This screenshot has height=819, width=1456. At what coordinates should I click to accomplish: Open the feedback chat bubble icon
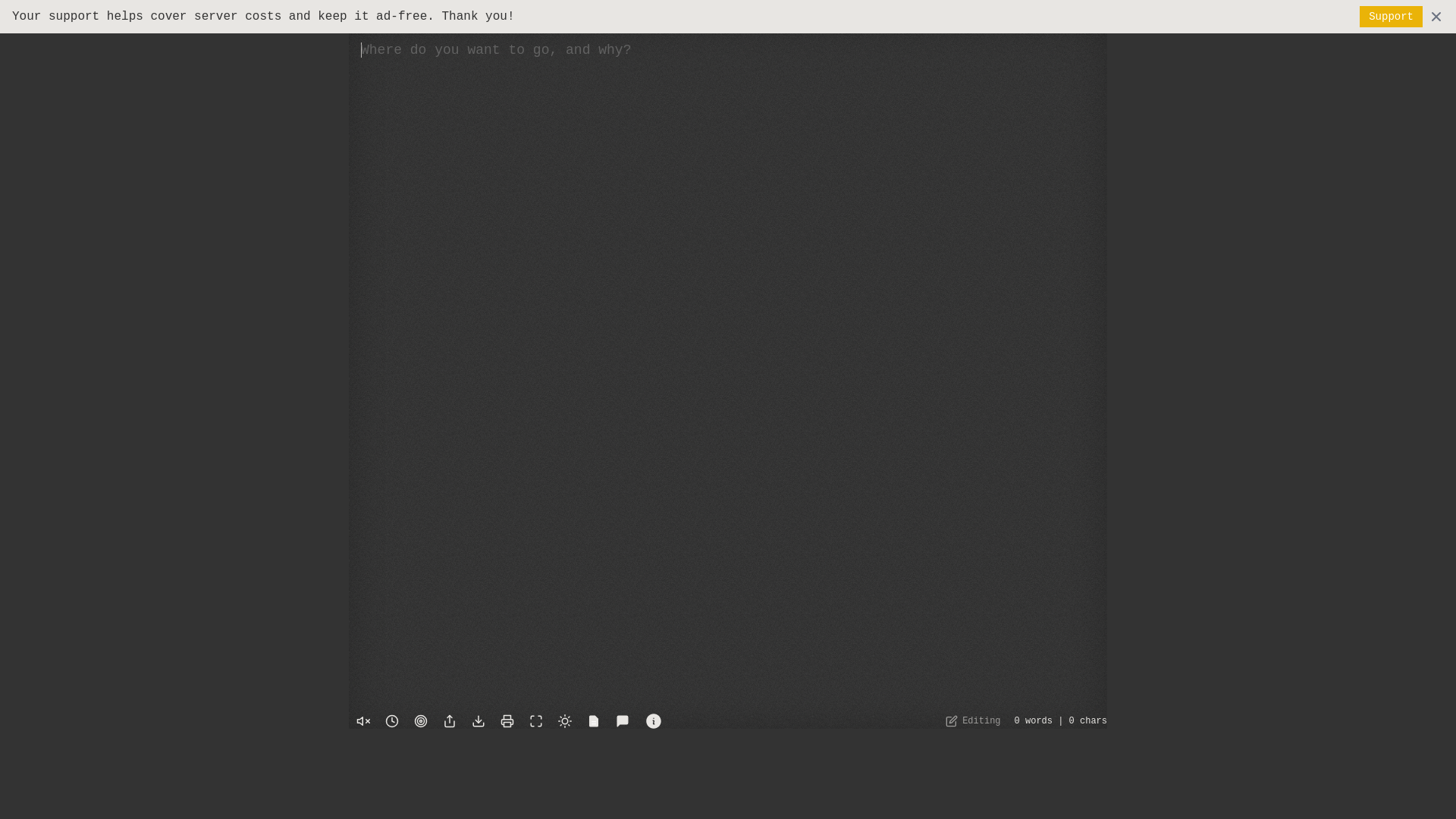(623, 721)
